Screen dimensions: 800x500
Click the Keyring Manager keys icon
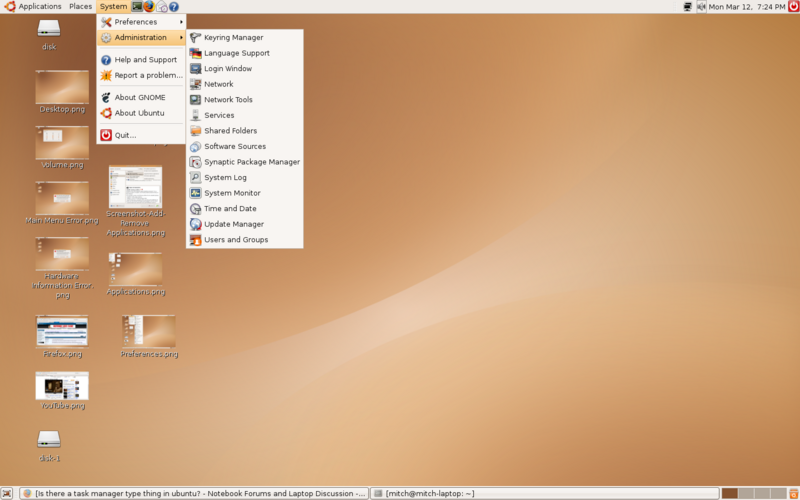[x=195, y=37]
